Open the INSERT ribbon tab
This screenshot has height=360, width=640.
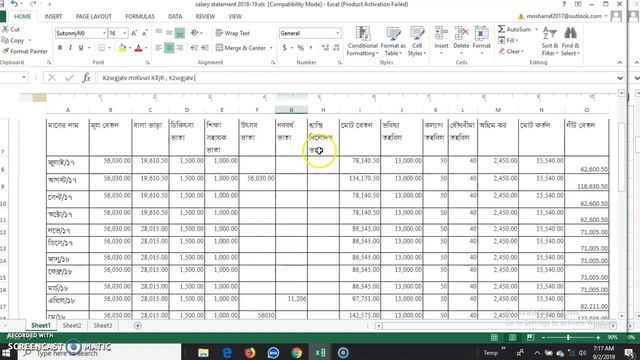(53, 16)
